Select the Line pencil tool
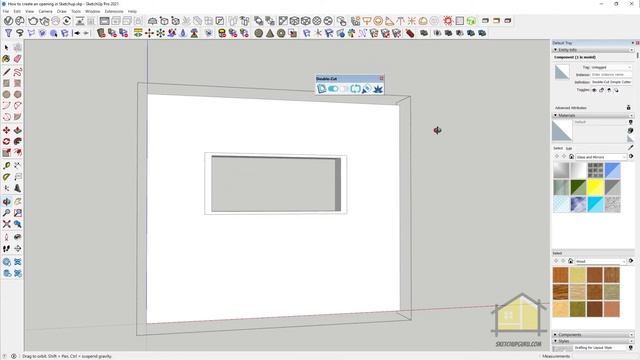Viewport: 640px width, 360px height. pyautogui.click(x=7, y=72)
